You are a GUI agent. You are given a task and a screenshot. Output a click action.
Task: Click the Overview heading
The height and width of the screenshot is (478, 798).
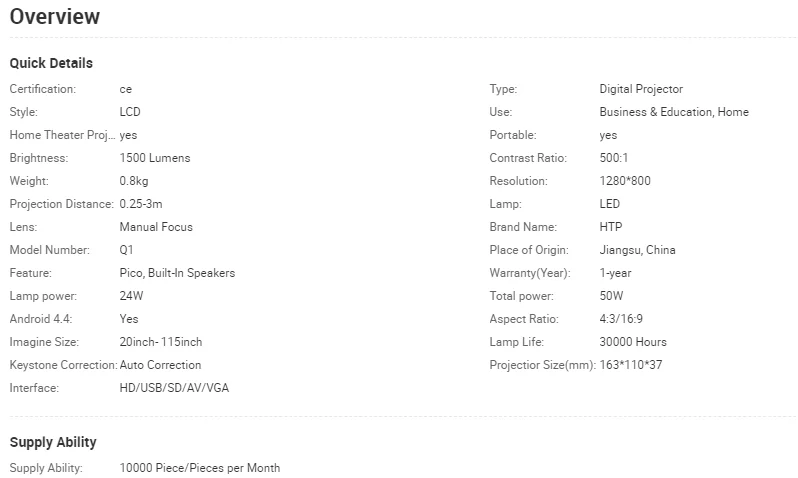coord(55,17)
